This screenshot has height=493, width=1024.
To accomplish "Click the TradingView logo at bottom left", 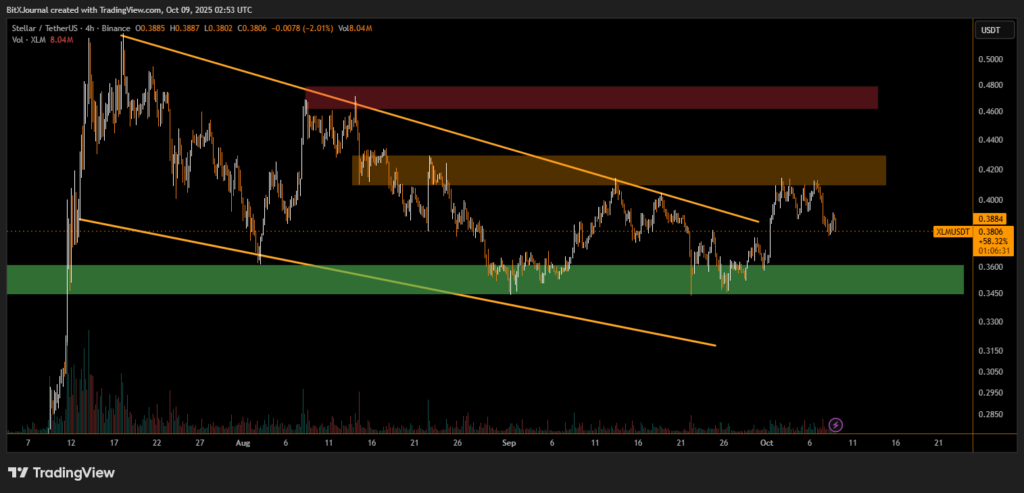I will tap(60, 472).
